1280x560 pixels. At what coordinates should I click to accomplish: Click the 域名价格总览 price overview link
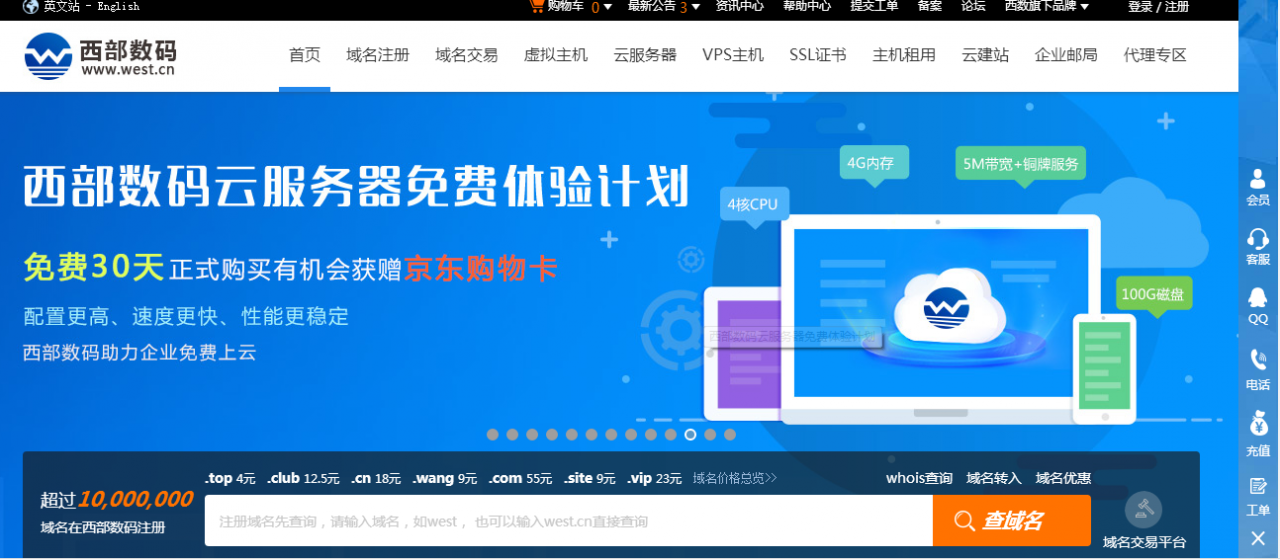[734, 479]
